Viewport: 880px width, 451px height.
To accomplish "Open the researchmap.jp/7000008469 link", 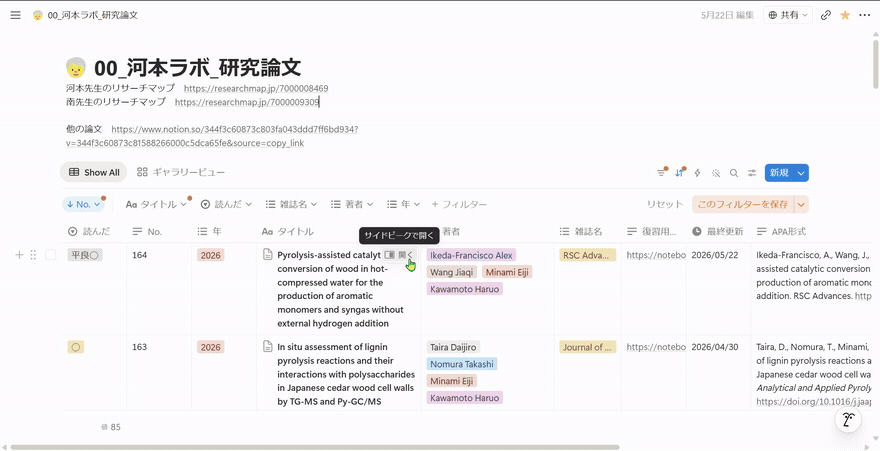I will tap(256, 89).
